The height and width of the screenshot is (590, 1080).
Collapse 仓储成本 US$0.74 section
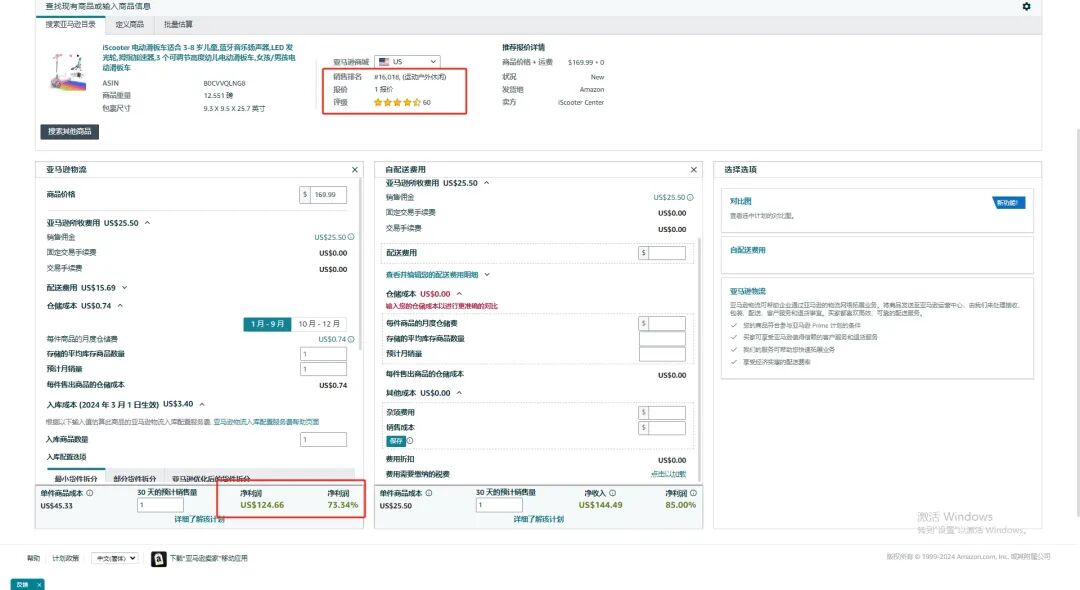[x=120, y=306]
